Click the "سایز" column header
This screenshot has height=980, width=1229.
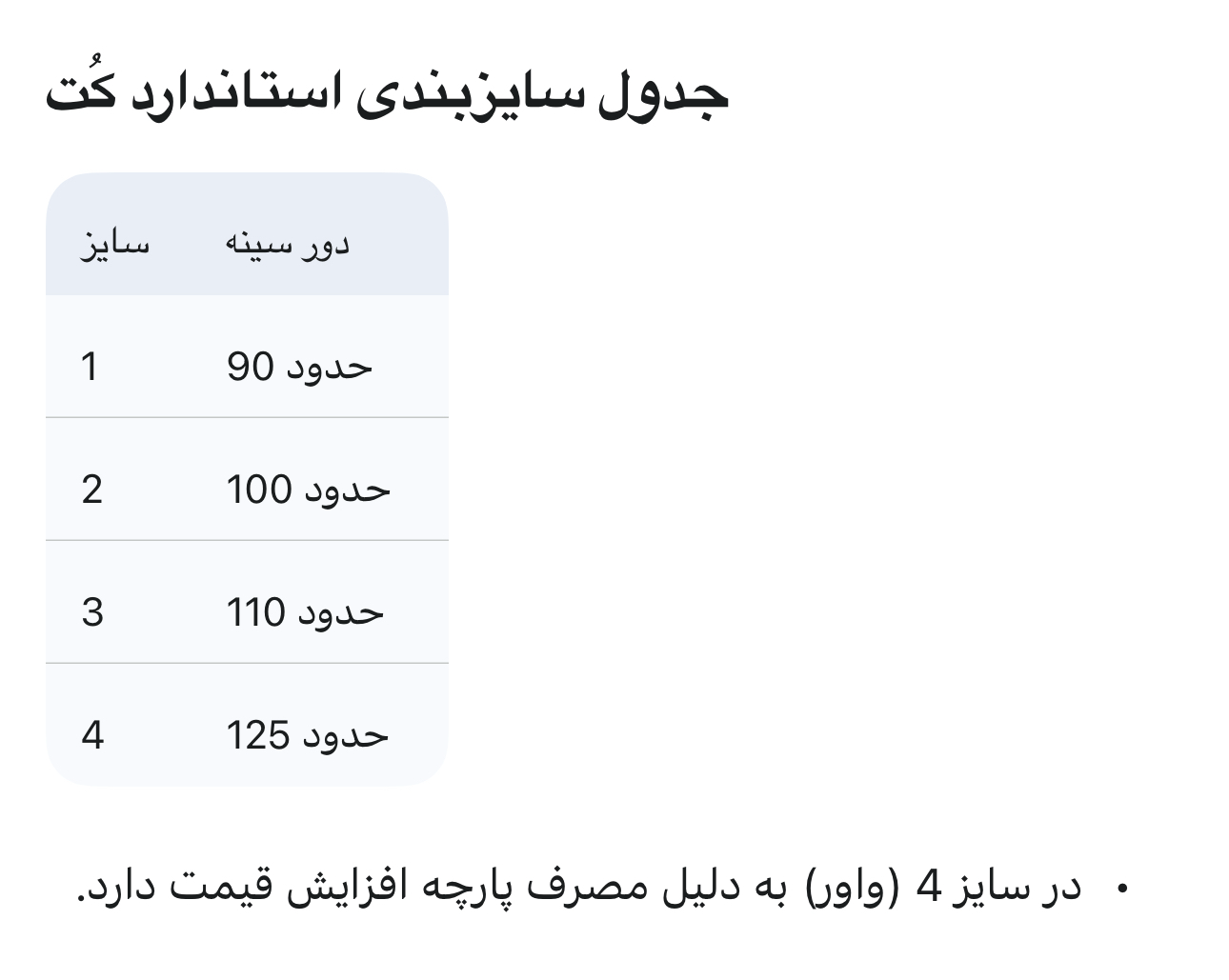[x=114, y=245]
